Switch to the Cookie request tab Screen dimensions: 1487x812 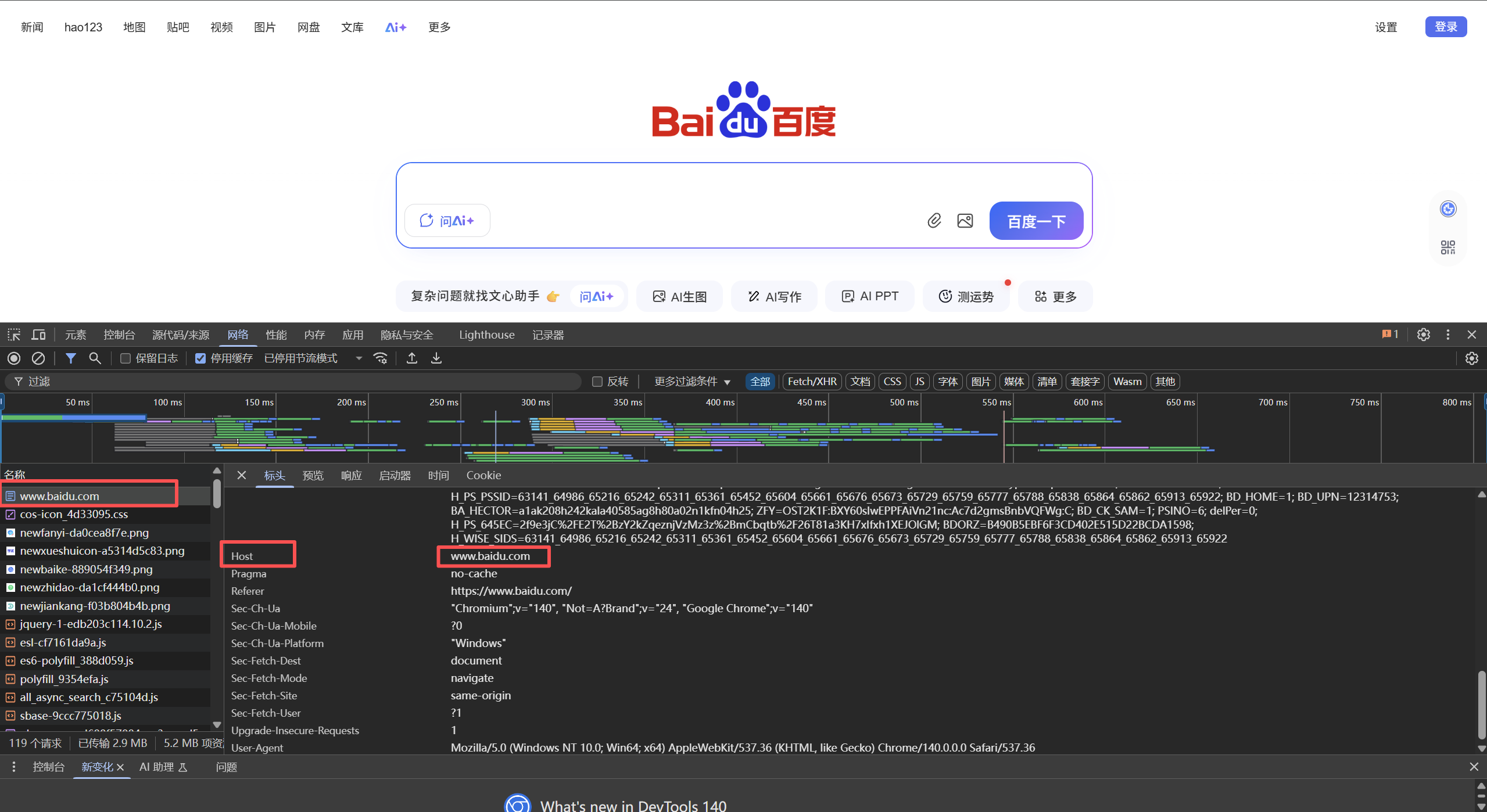pyautogui.click(x=483, y=475)
